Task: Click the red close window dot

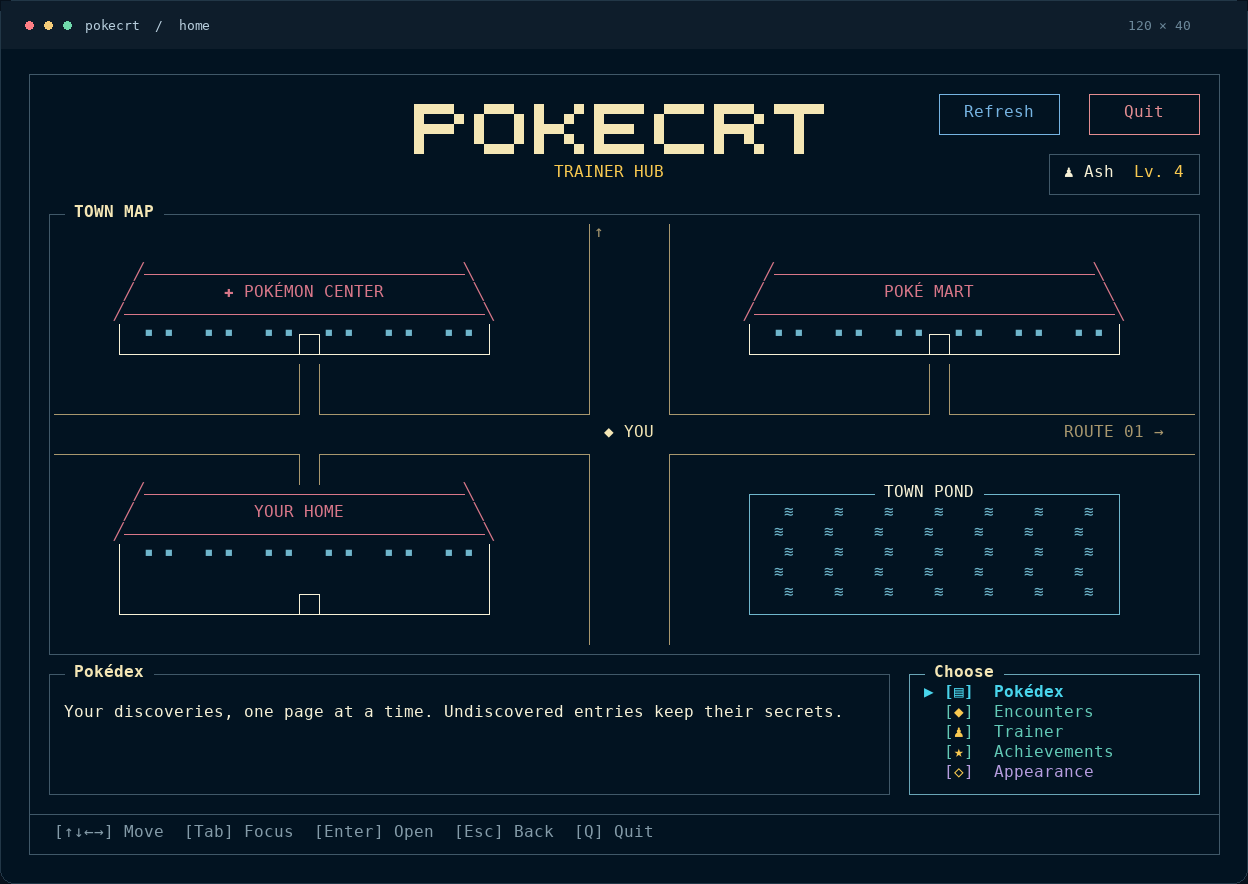Action: pos(29,26)
